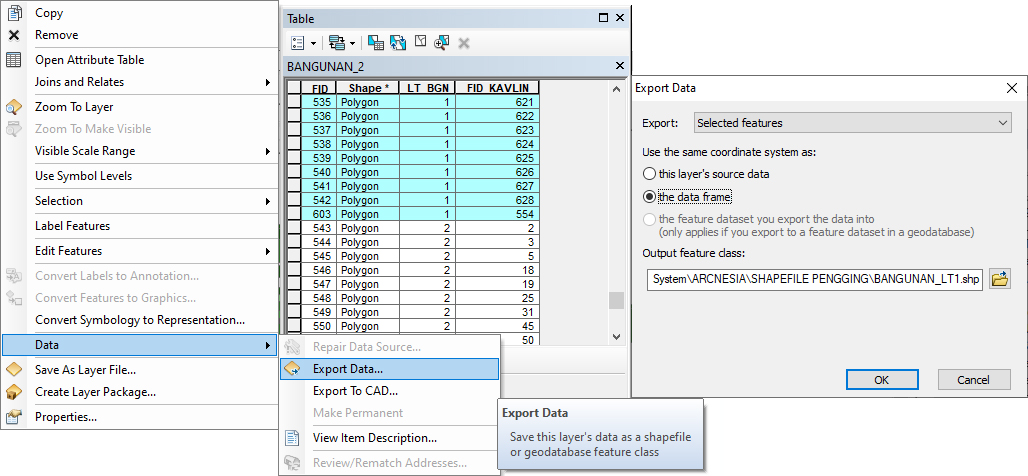Viewport: 1028px width, 476px height.
Task: Click the Select By Attributes icon
Action: 375,43
